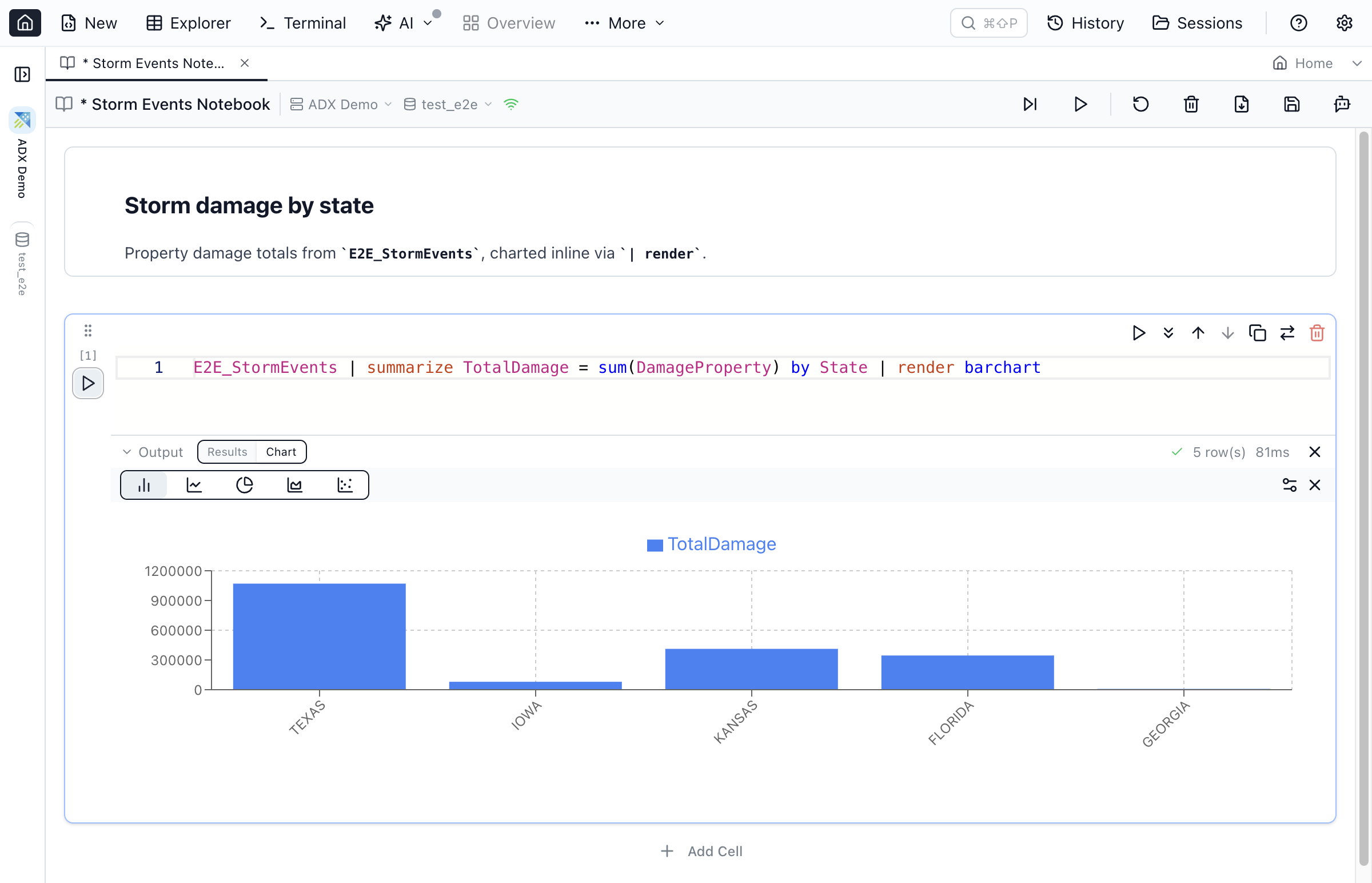Viewport: 1372px width, 883px height.
Task: Select line chart type
Action: [x=194, y=485]
